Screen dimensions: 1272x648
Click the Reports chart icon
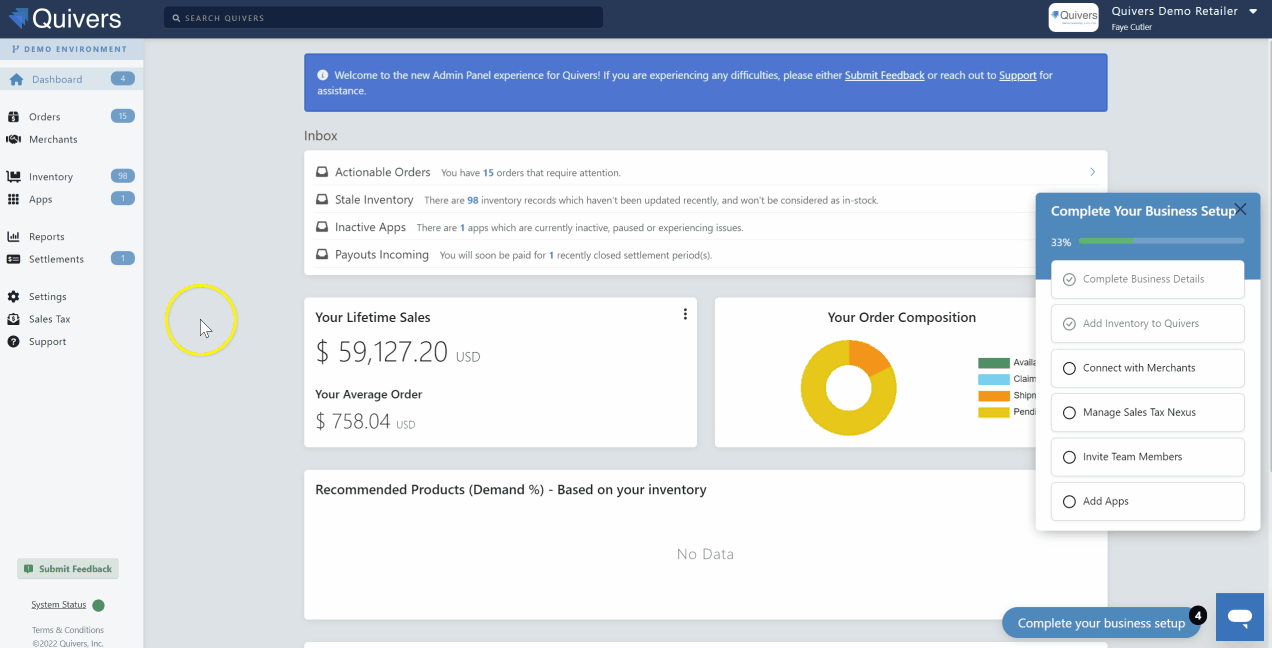pos(14,237)
